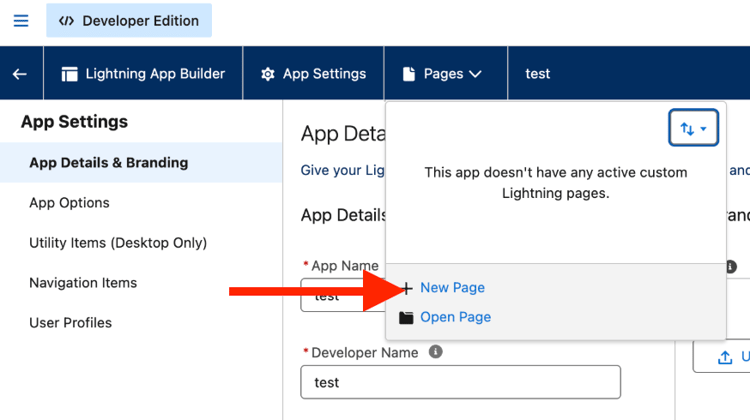This screenshot has width=750, height=420.
Task: Select Navigation Items in sidebar
Action: (x=83, y=283)
